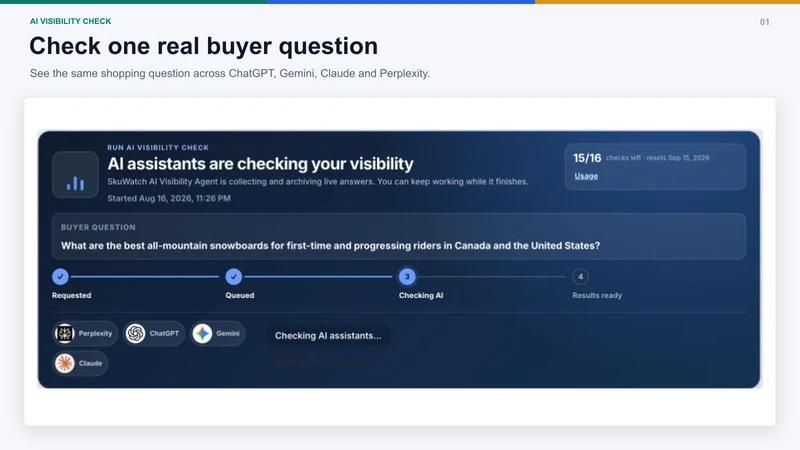Viewport: 800px width, 450px height.
Task: Select the Requested step checkmark
Action: click(x=60, y=277)
